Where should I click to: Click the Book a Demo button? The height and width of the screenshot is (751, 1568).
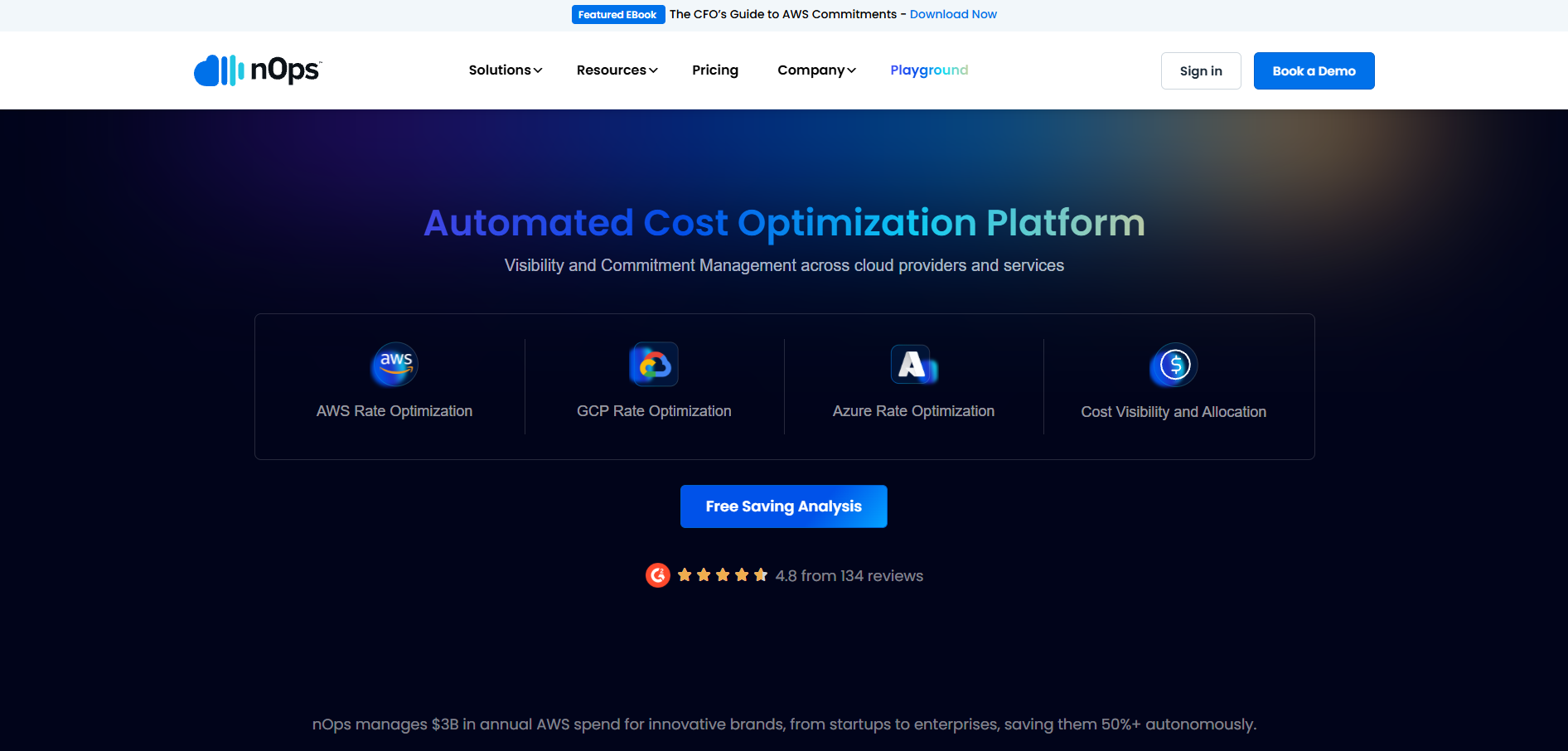(1314, 71)
